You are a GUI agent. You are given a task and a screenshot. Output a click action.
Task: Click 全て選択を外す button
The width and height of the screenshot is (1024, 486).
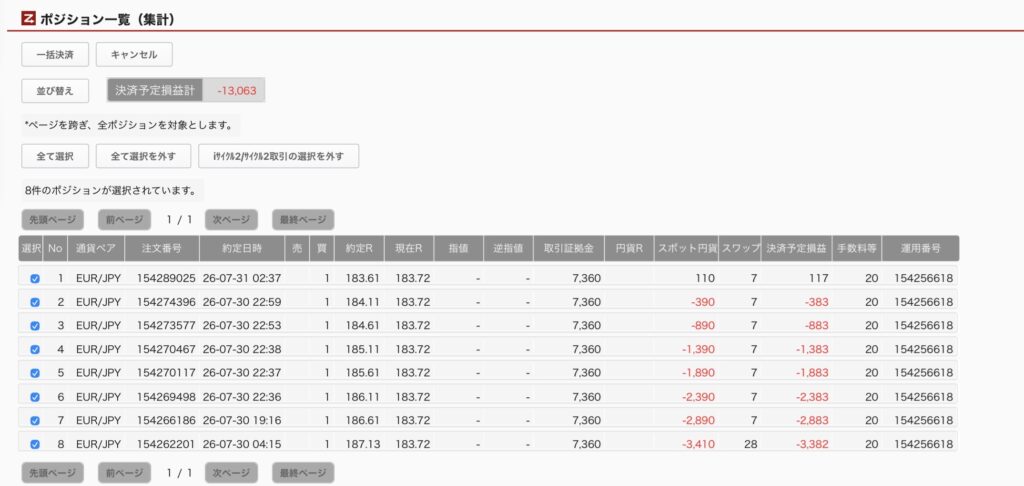point(143,156)
